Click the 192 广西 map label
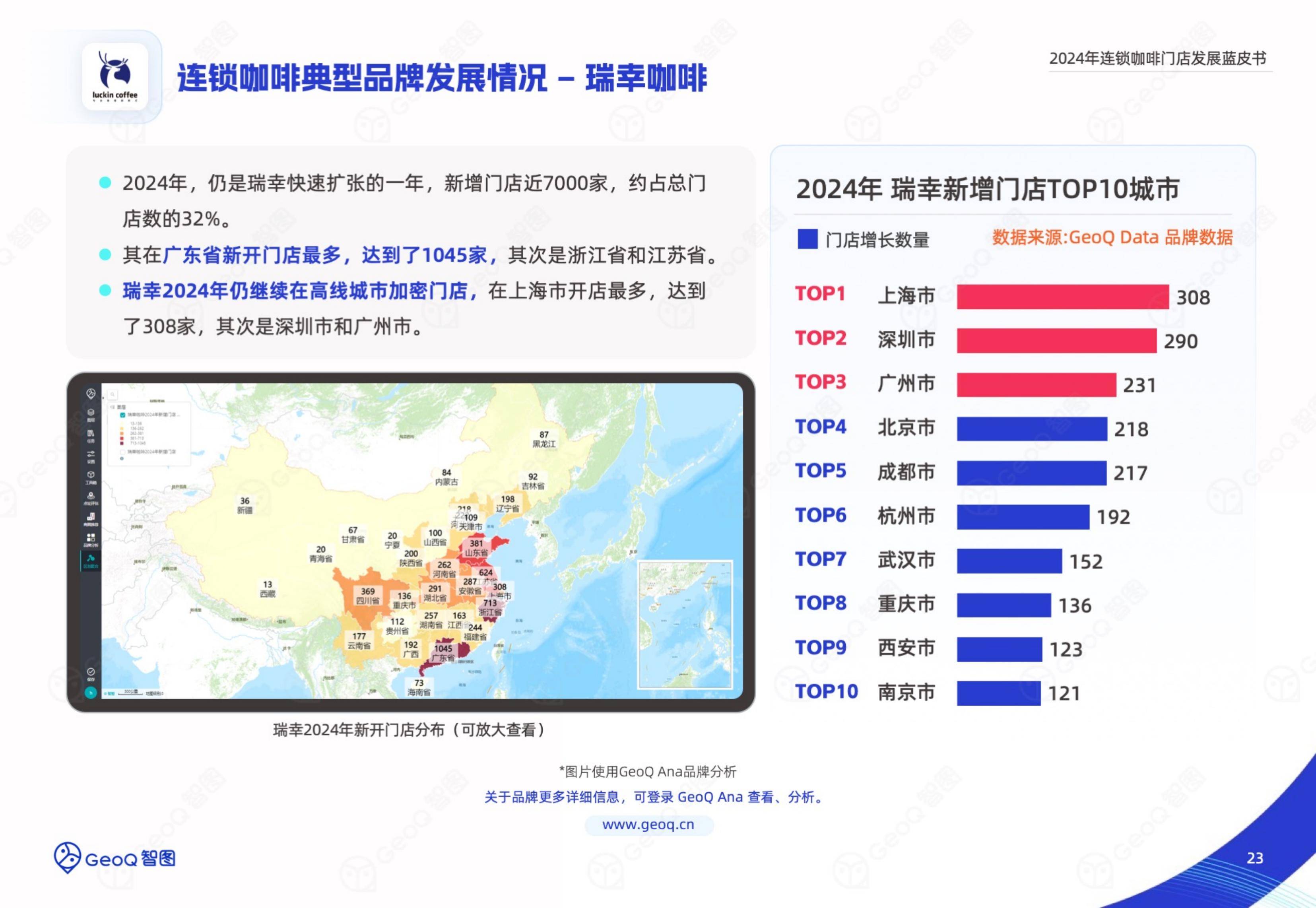This screenshot has height=908, width=1316. point(411,649)
